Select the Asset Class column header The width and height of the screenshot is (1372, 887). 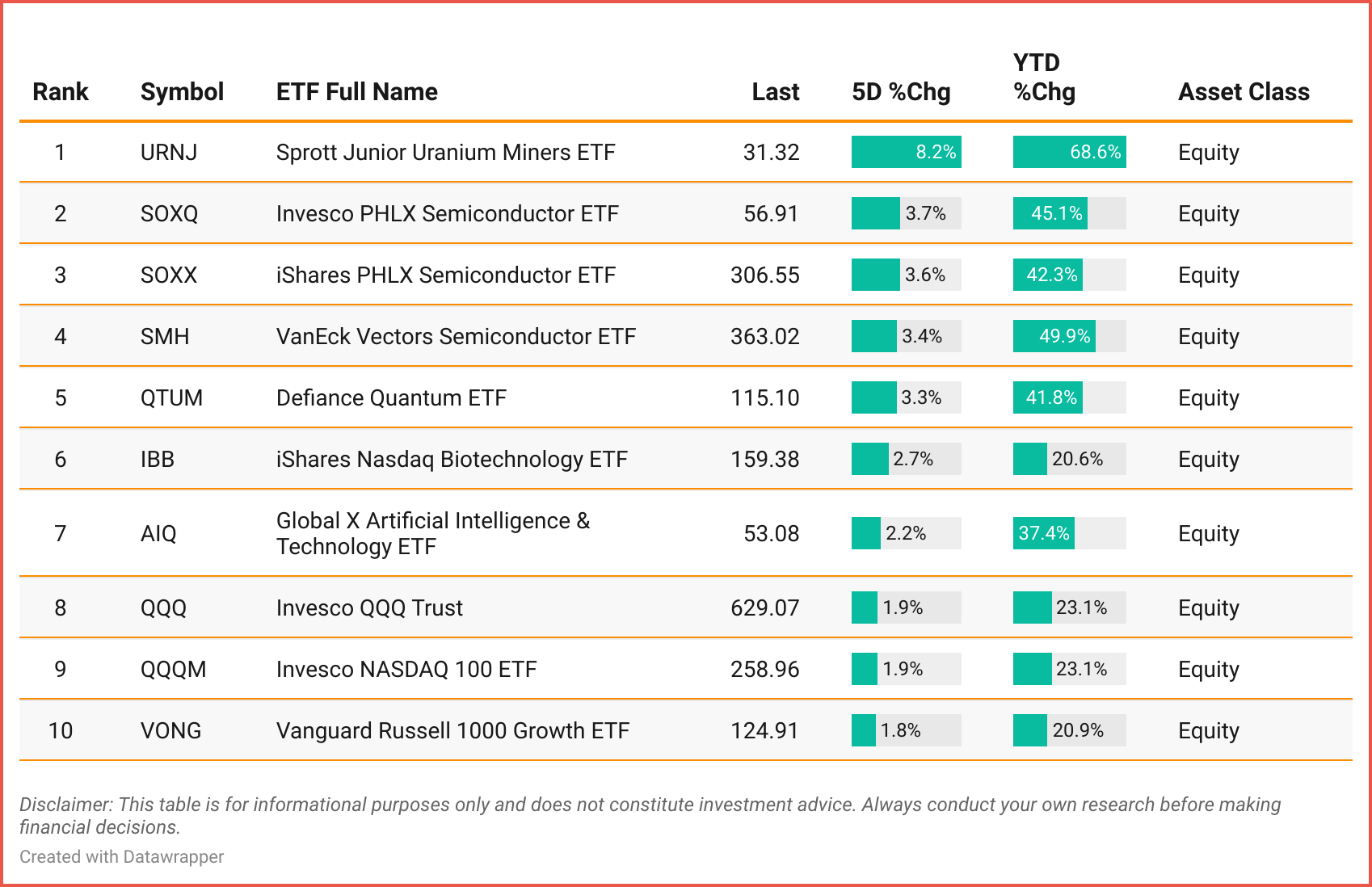(x=1244, y=92)
